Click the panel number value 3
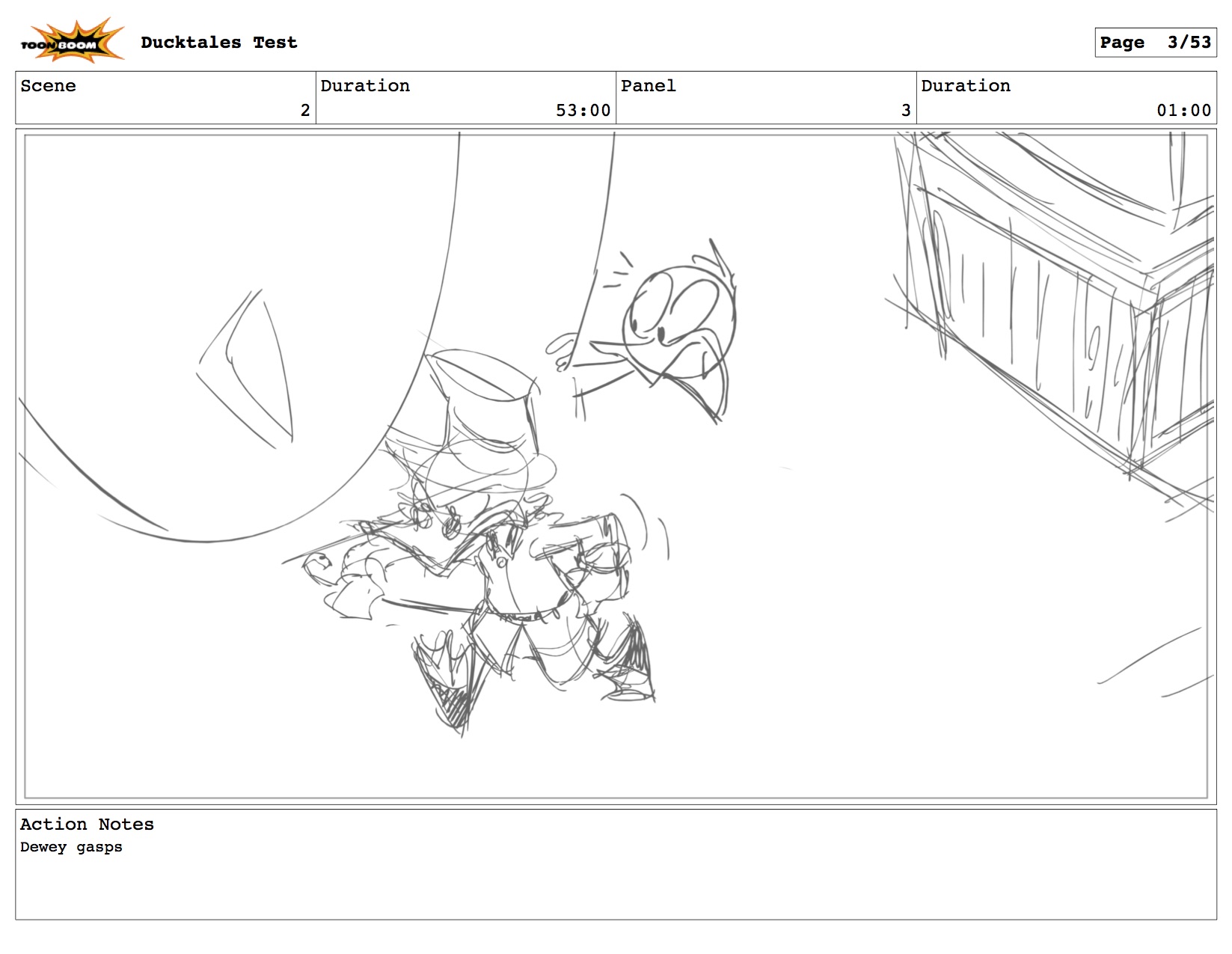The image size is (1232, 954). 905,111
